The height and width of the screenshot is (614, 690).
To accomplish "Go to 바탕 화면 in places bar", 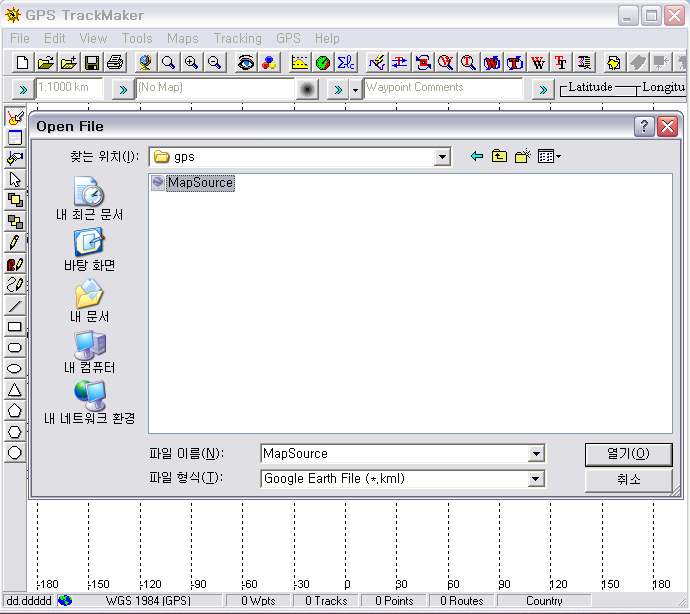I will (89, 250).
